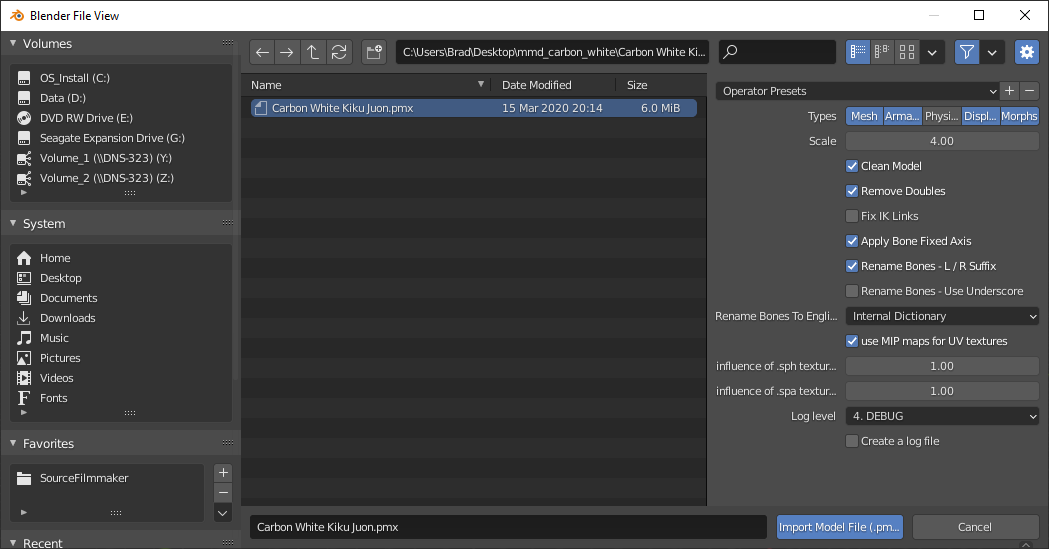Viewport: 1049px width, 549px height.
Task: Uncheck Clean Model option
Action: pyautogui.click(x=852, y=166)
